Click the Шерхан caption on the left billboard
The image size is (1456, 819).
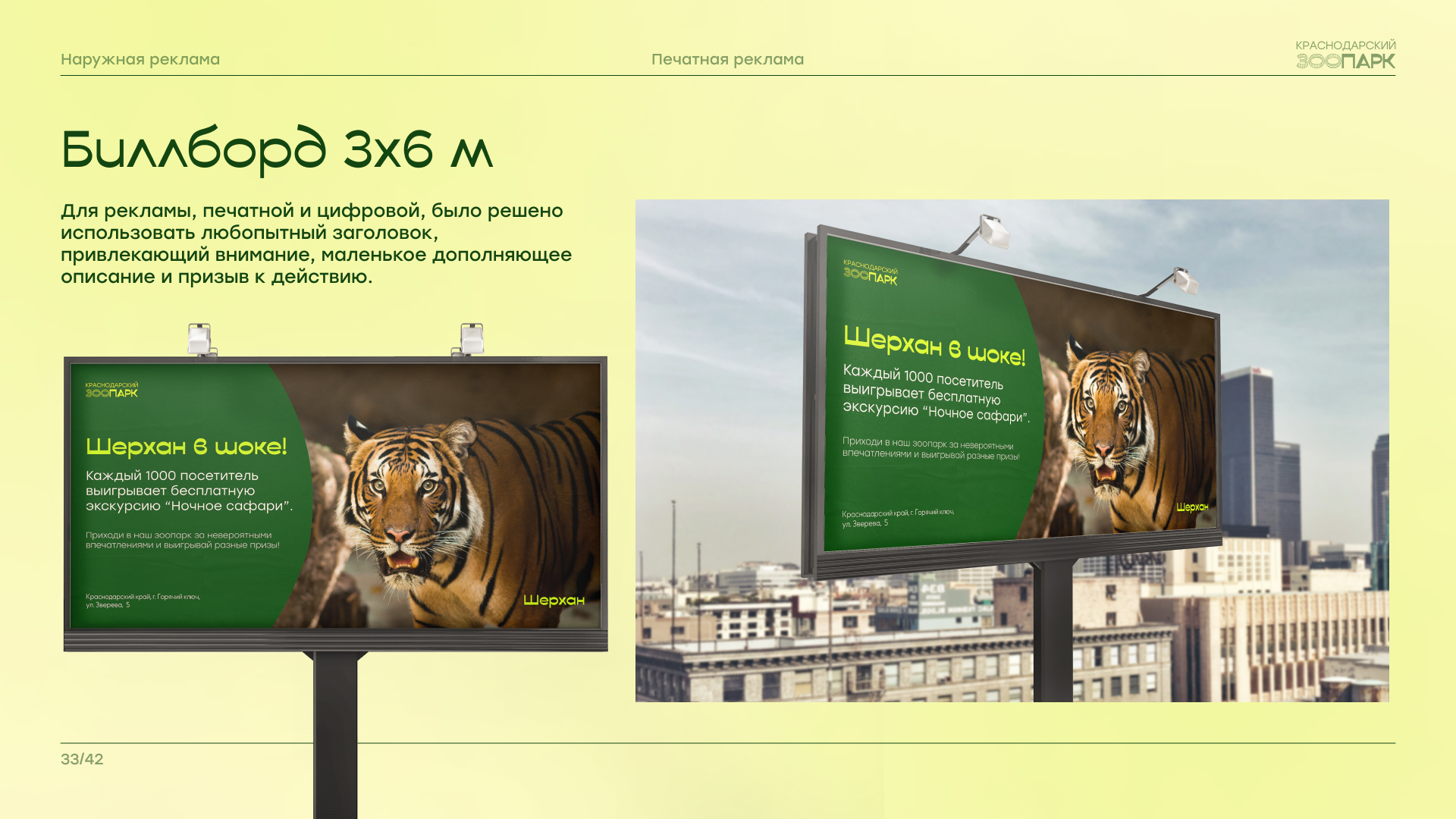[554, 601]
